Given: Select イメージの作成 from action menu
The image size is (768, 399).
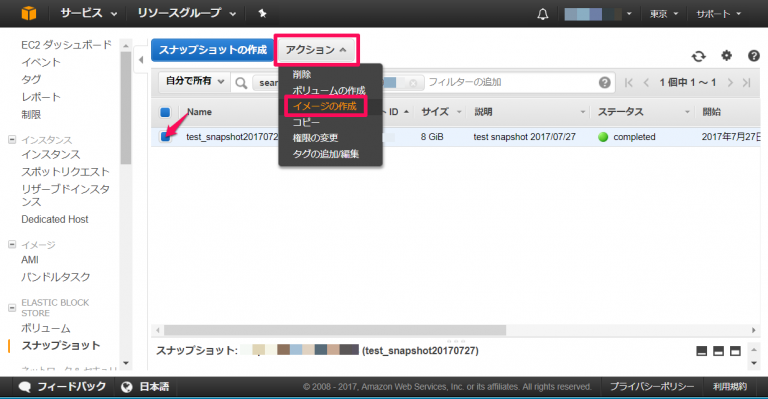Looking at the screenshot, I should 325,106.
